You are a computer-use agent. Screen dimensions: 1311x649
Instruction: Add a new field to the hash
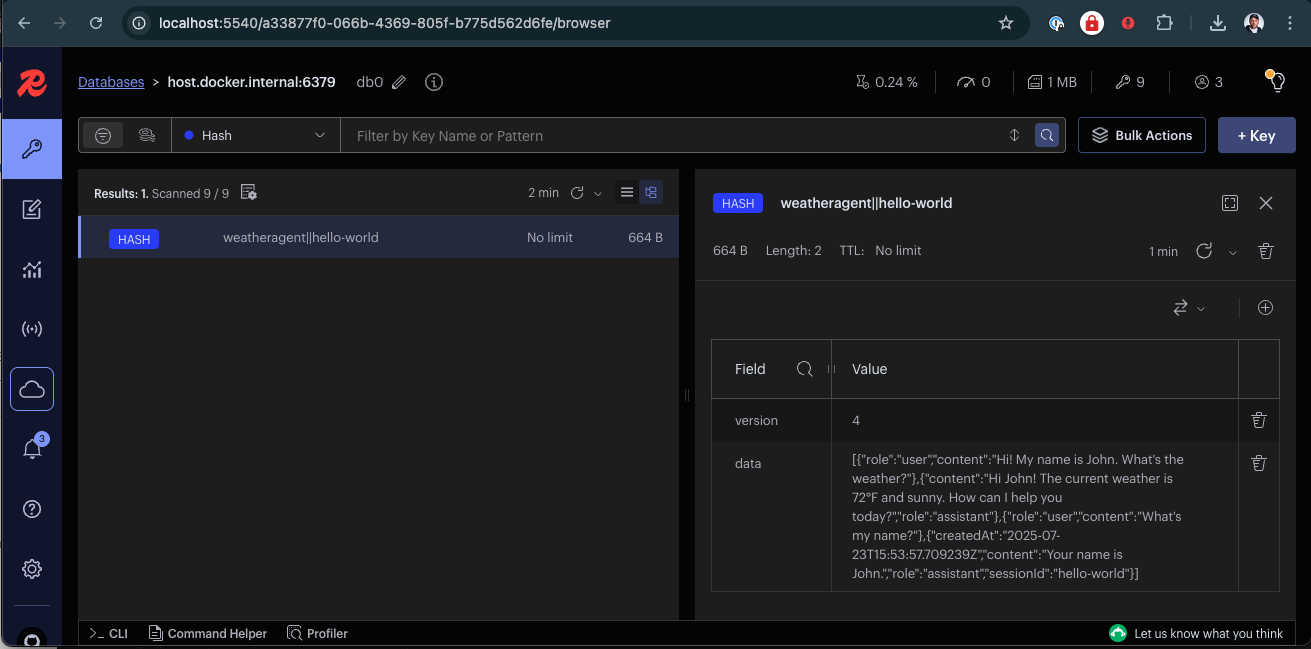pyautogui.click(x=1264, y=307)
